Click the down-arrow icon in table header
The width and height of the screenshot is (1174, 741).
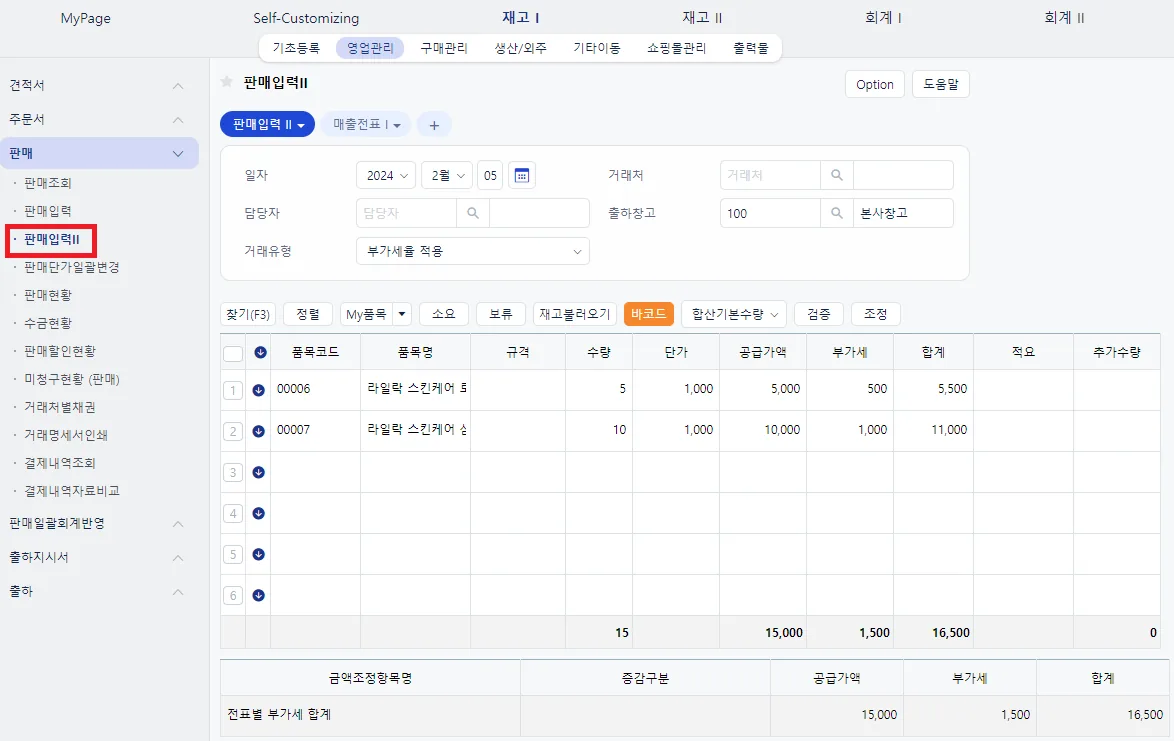pyautogui.click(x=260, y=353)
